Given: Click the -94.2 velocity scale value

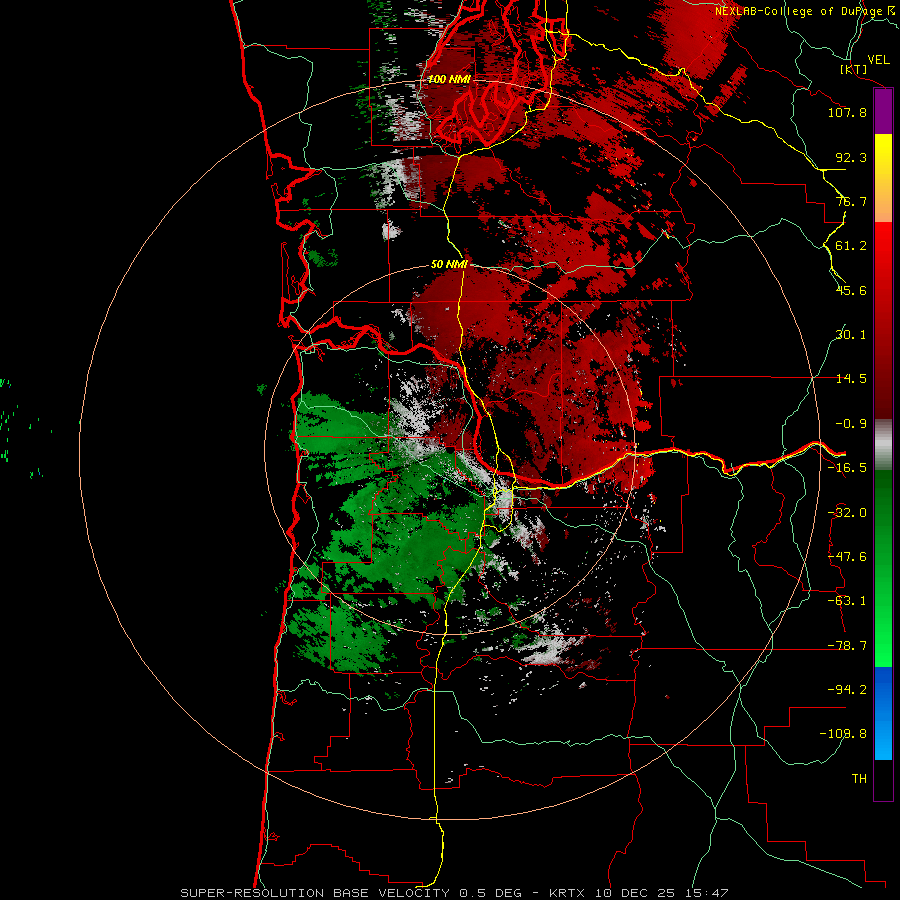Looking at the screenshot, I should (847, 689).
